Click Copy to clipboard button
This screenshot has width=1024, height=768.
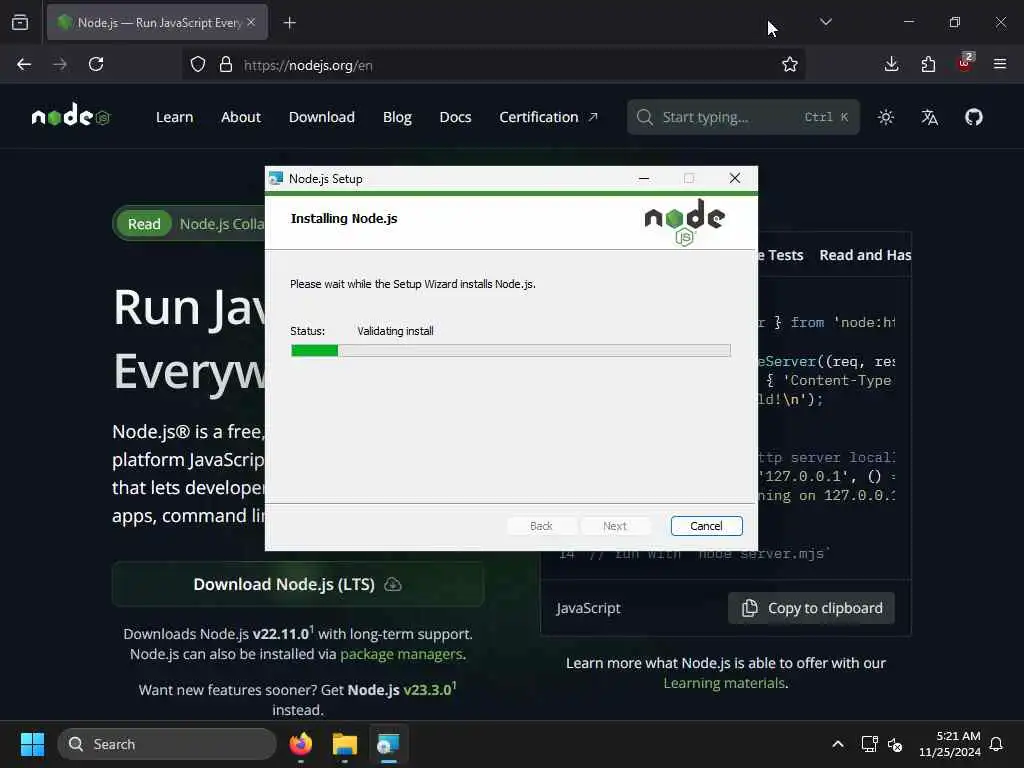tap(811, 608)
